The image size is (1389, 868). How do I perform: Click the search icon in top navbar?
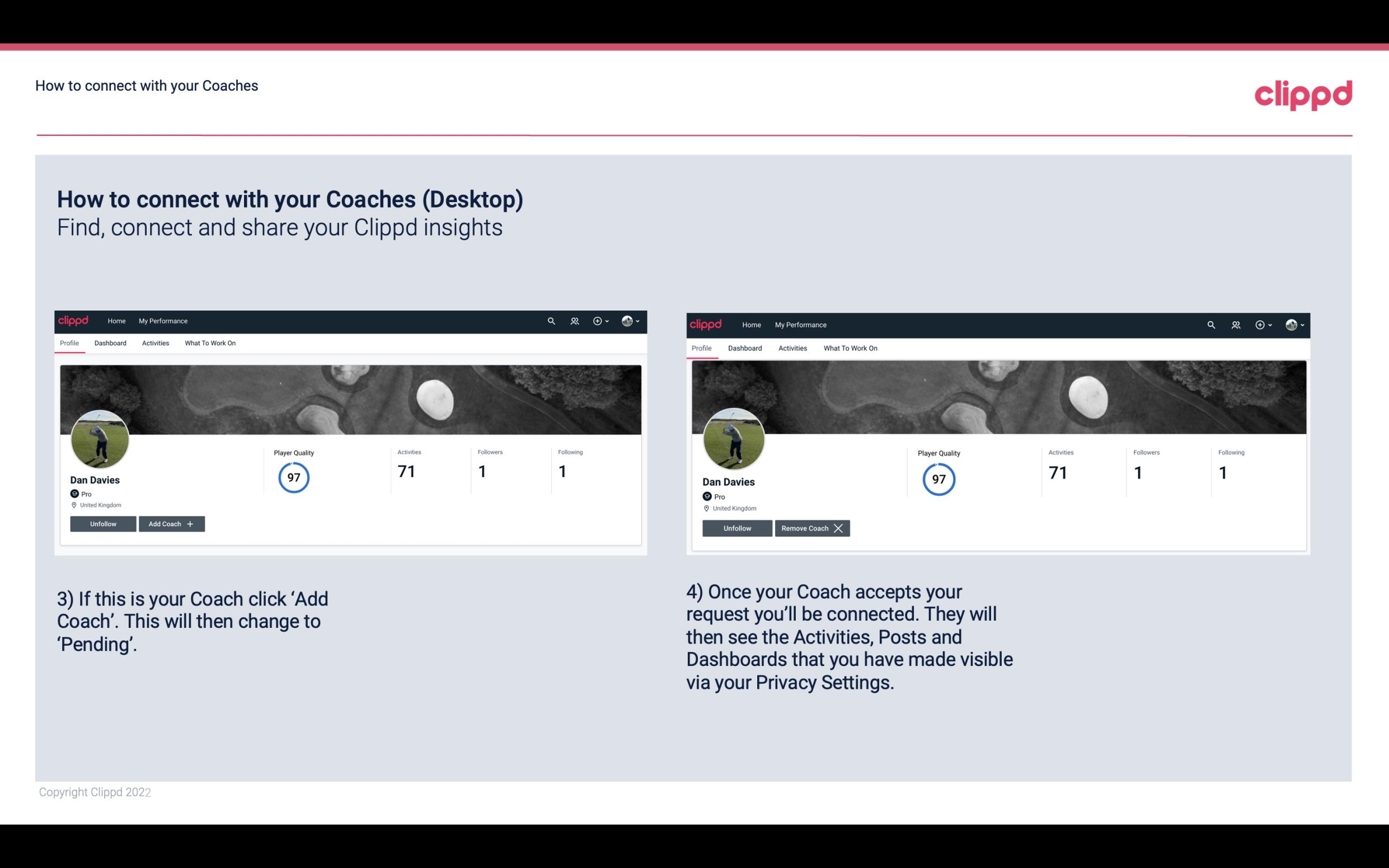pos(552,320)
